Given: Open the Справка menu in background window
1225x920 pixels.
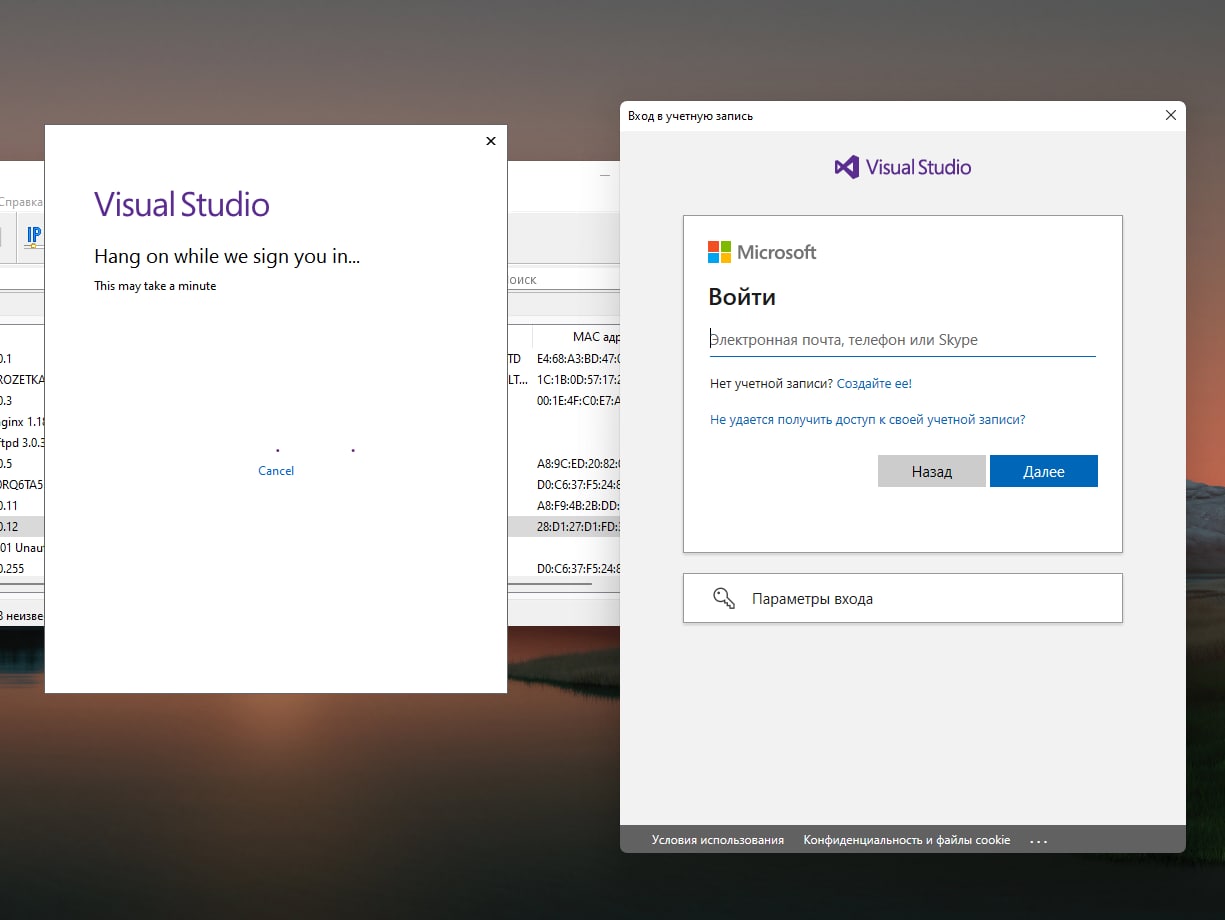Looking at the screenshot, I should point(21,202).
